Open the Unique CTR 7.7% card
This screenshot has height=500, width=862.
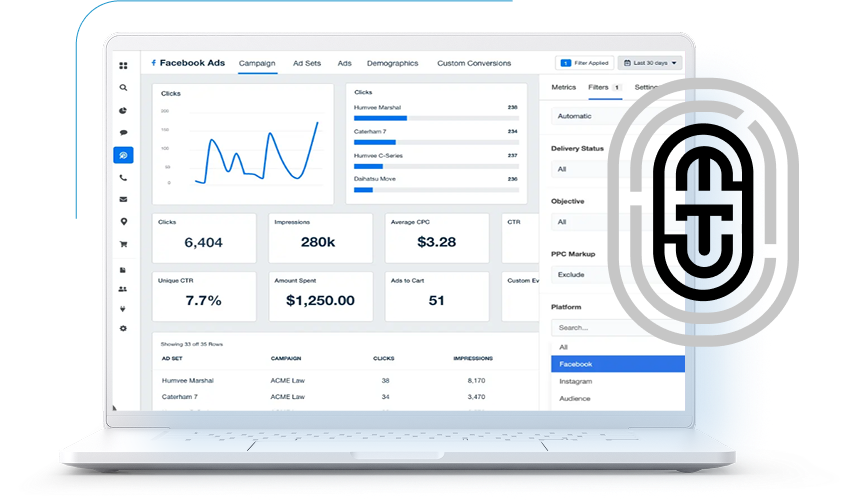click(x=204, y=296)
